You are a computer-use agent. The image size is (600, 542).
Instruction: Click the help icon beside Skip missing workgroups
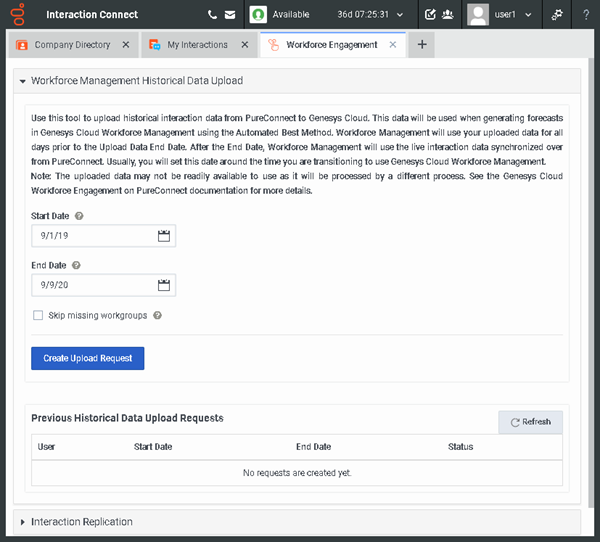click(x=157, y=315)
